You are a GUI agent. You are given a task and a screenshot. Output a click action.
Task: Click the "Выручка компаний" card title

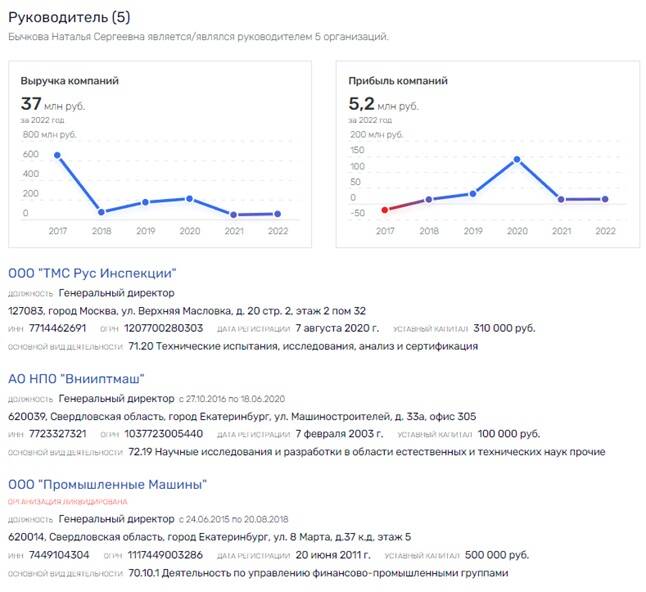(x=71, y=80)
